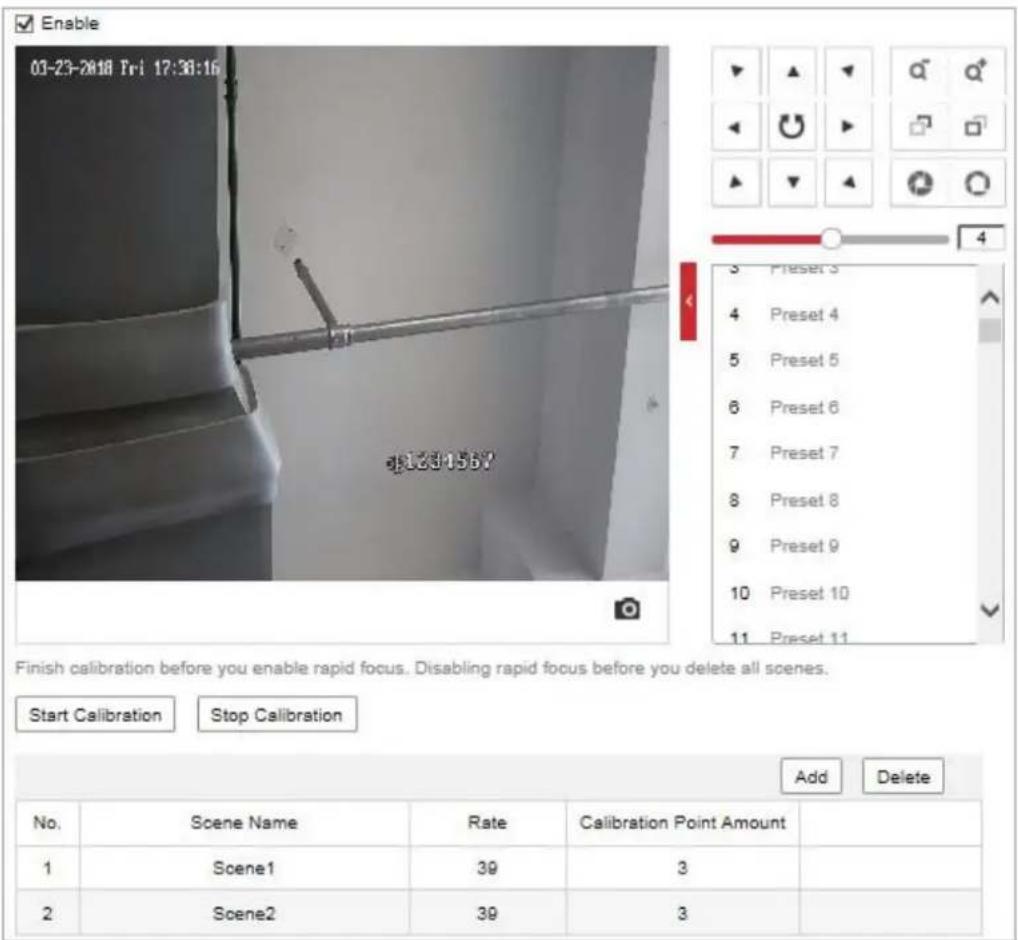Click the zoom out magnifier icon
Screen dimensions: 1018x940
point(919,71)
